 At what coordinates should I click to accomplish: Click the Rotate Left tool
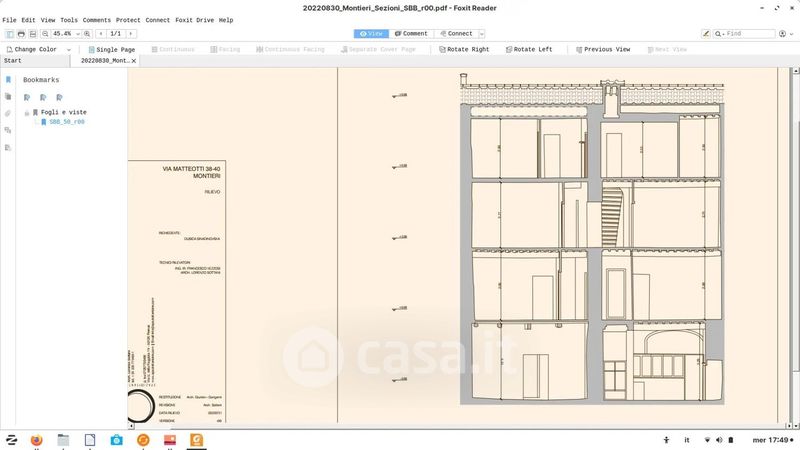click(x=529, y=49)
